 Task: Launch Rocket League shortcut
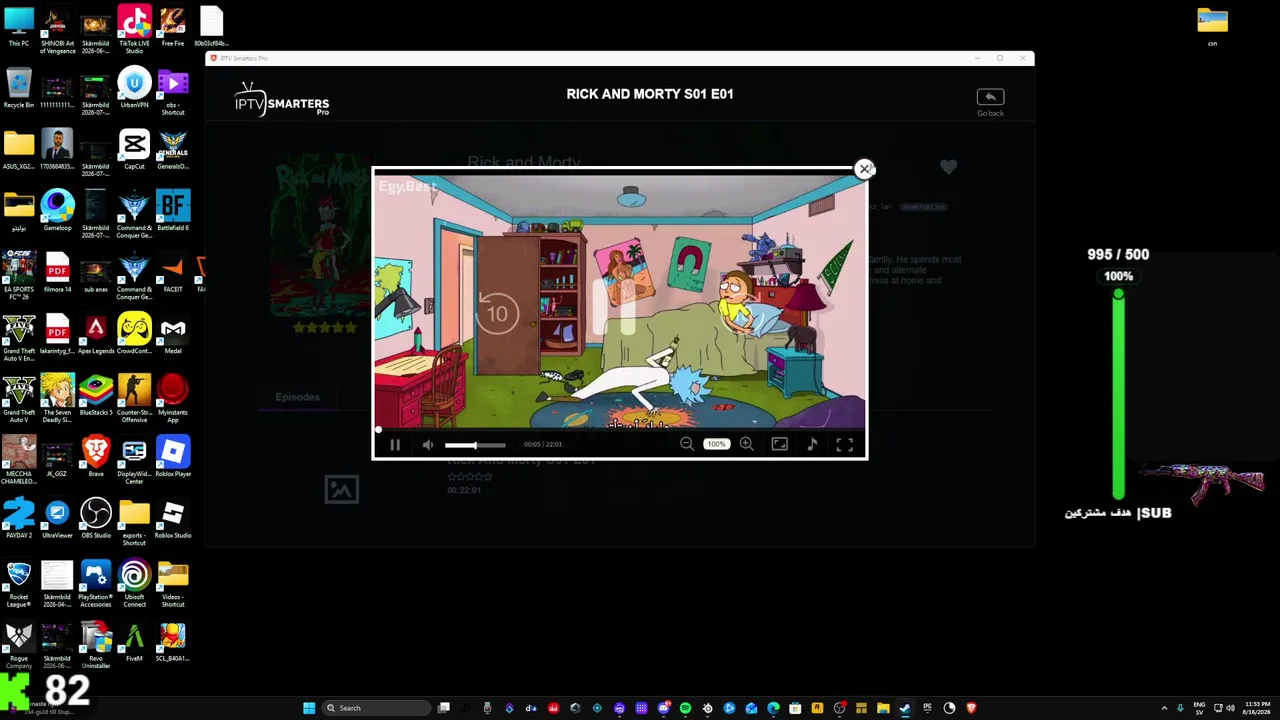point(19,584)
